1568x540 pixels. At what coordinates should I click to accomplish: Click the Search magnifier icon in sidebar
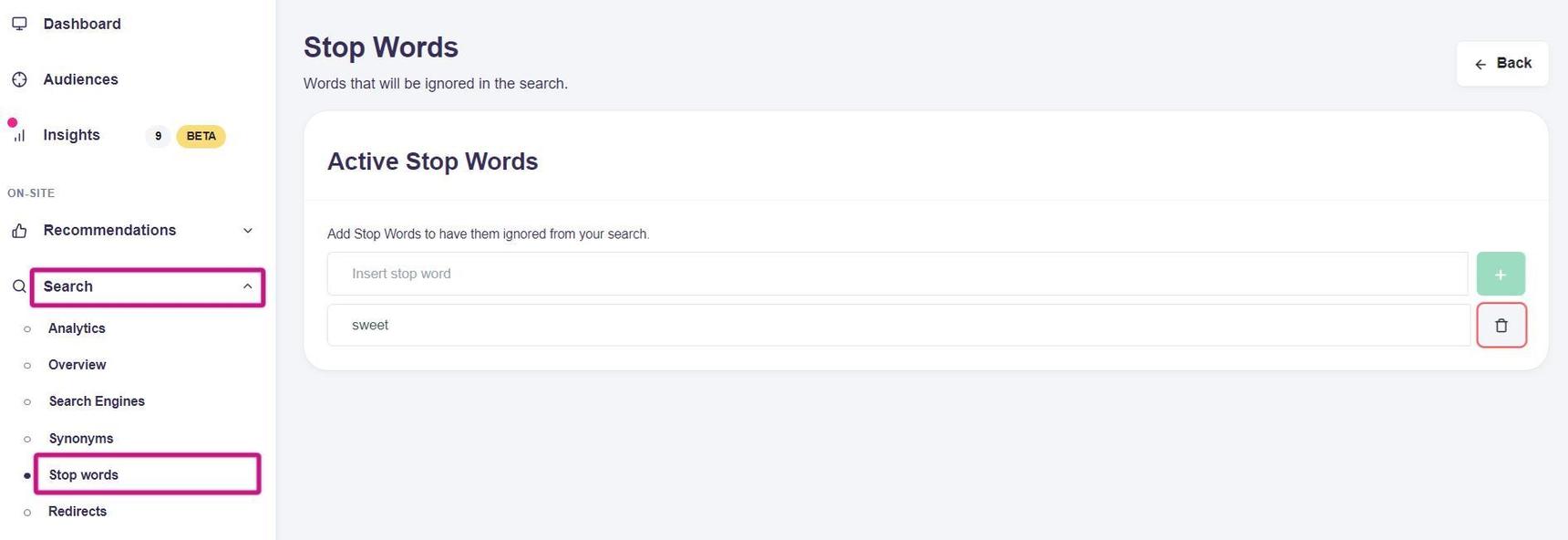19,286
